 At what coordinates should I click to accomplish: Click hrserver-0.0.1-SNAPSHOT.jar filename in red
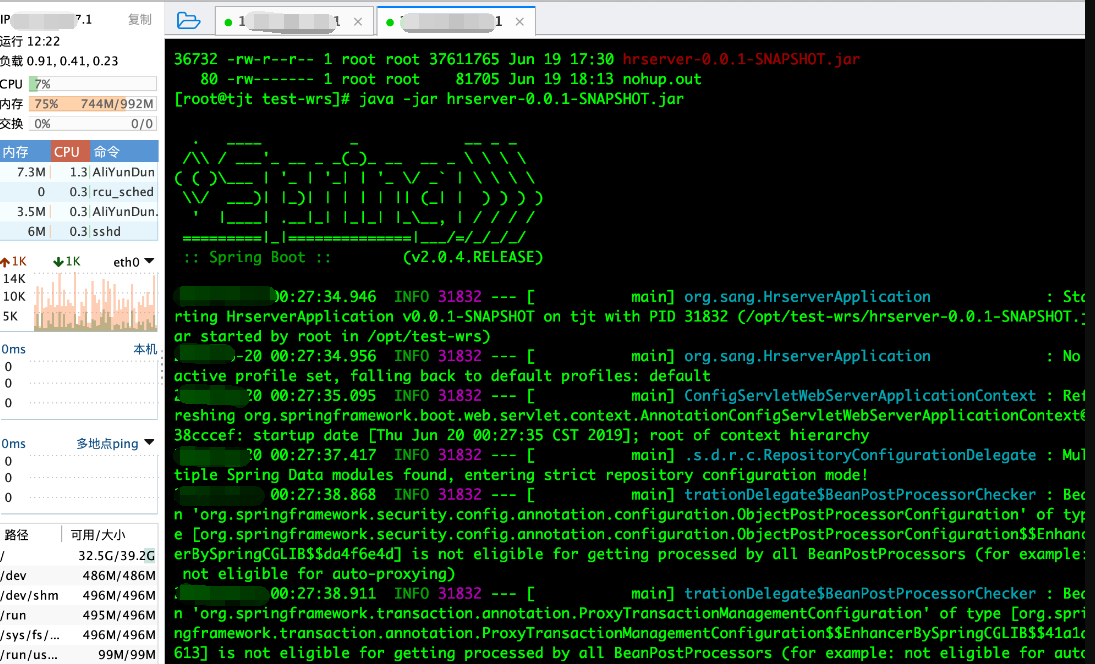[x=741, y=59]
